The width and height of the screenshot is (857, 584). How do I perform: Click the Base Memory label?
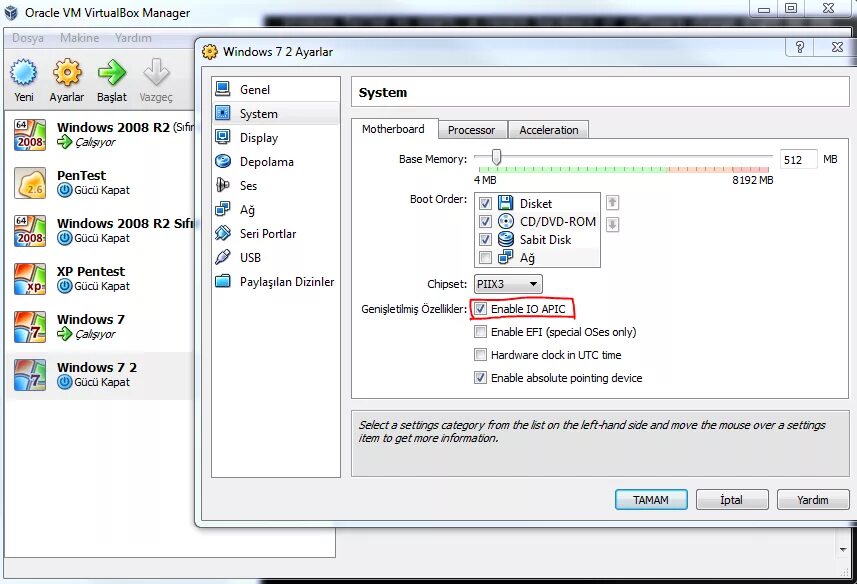[x=433, y=159]
